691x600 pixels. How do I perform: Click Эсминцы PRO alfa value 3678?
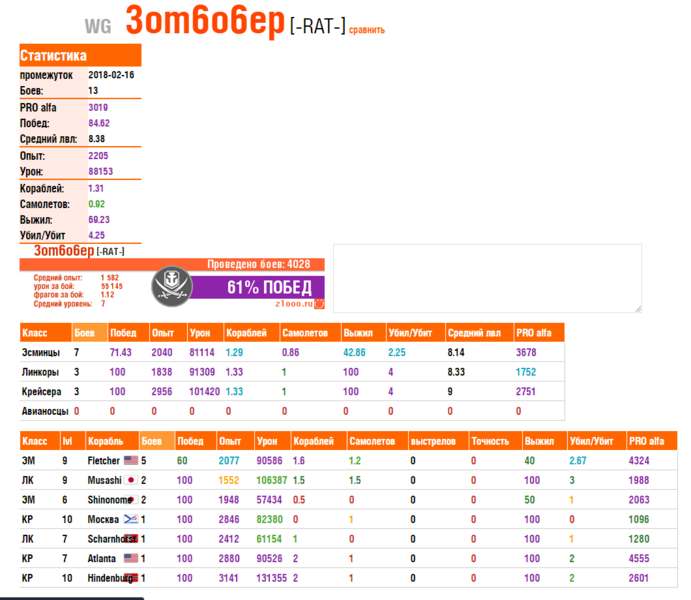pos(526,352)
